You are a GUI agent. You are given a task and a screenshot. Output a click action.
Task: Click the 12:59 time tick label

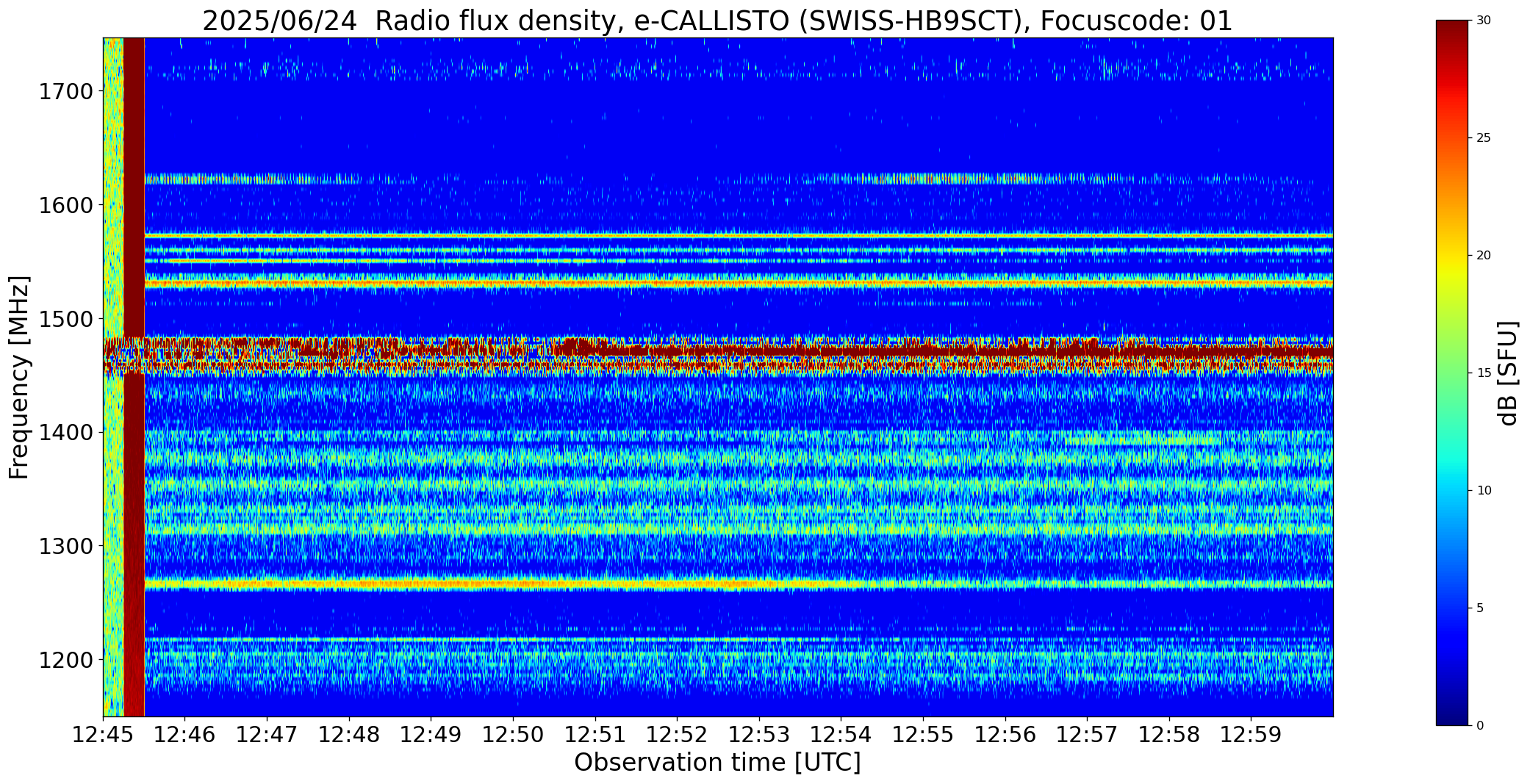(x=1251, y=734)
